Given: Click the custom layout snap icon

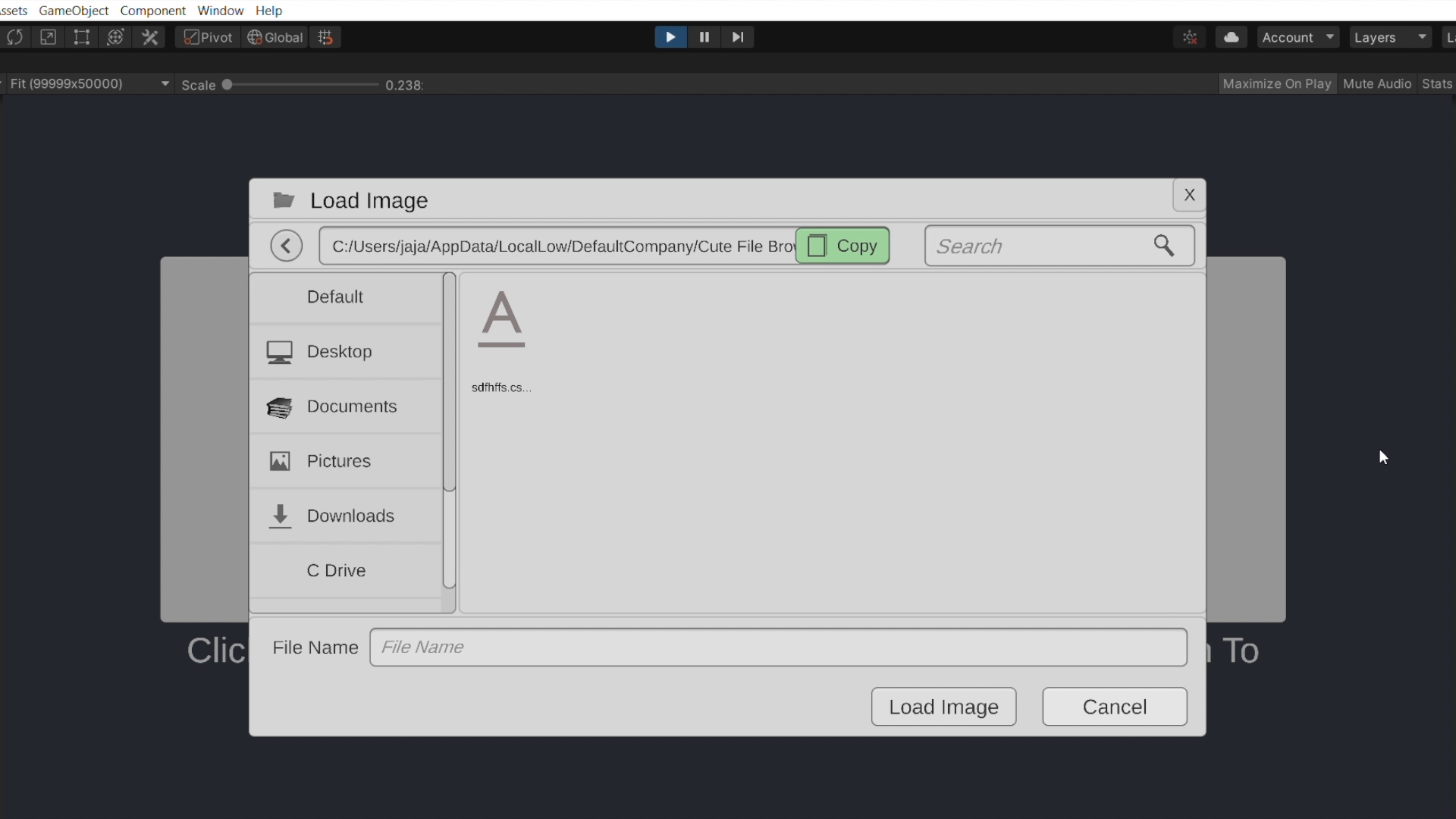Looking at the screenshot, I should click(327, 37).
